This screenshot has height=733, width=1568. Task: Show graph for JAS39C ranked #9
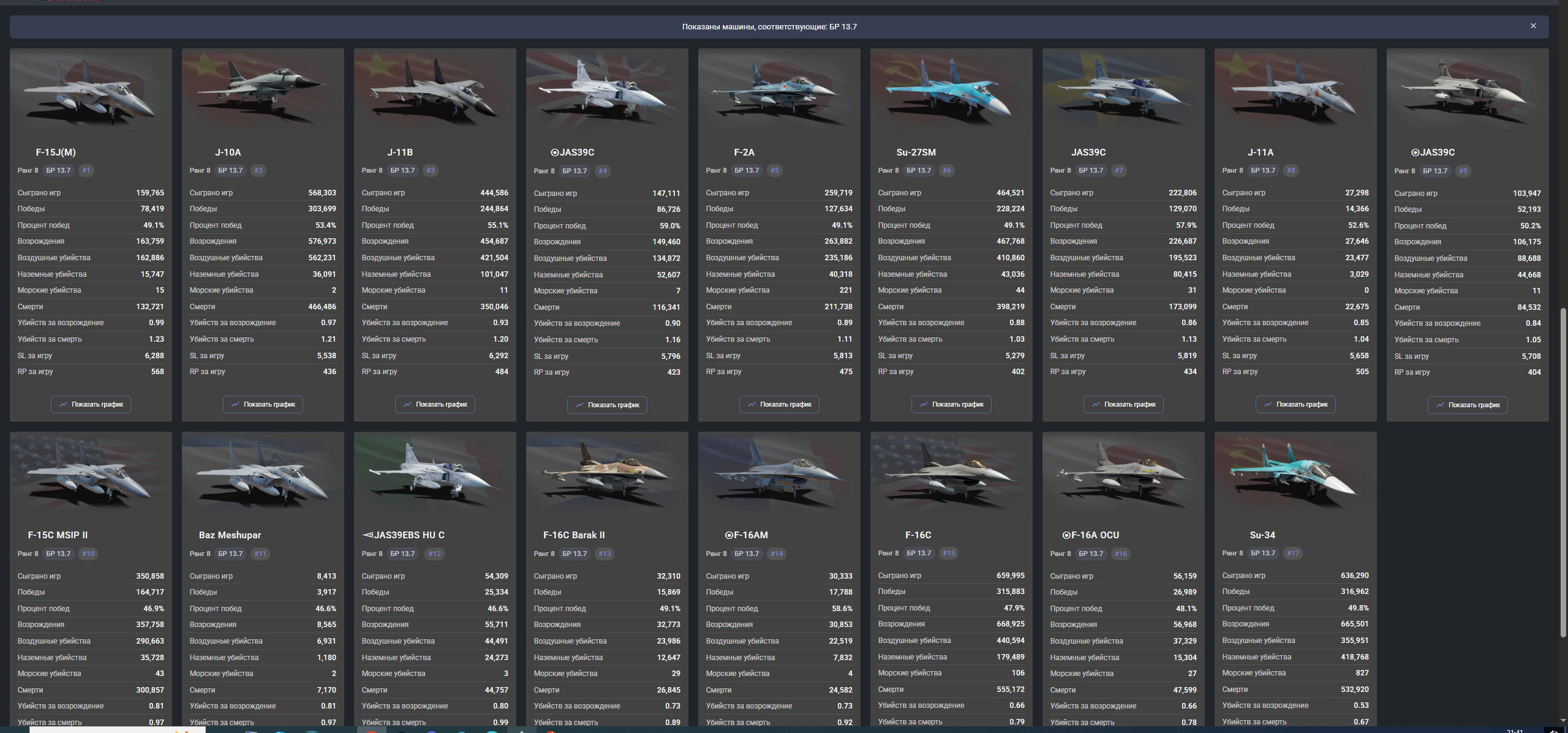pos(1468,405)
